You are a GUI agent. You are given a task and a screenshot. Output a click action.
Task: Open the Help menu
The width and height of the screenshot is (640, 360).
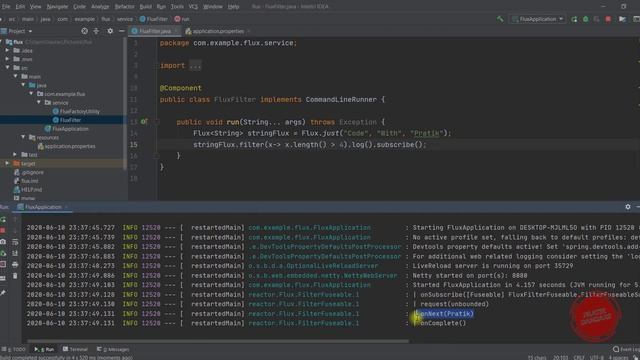(233, 7)
